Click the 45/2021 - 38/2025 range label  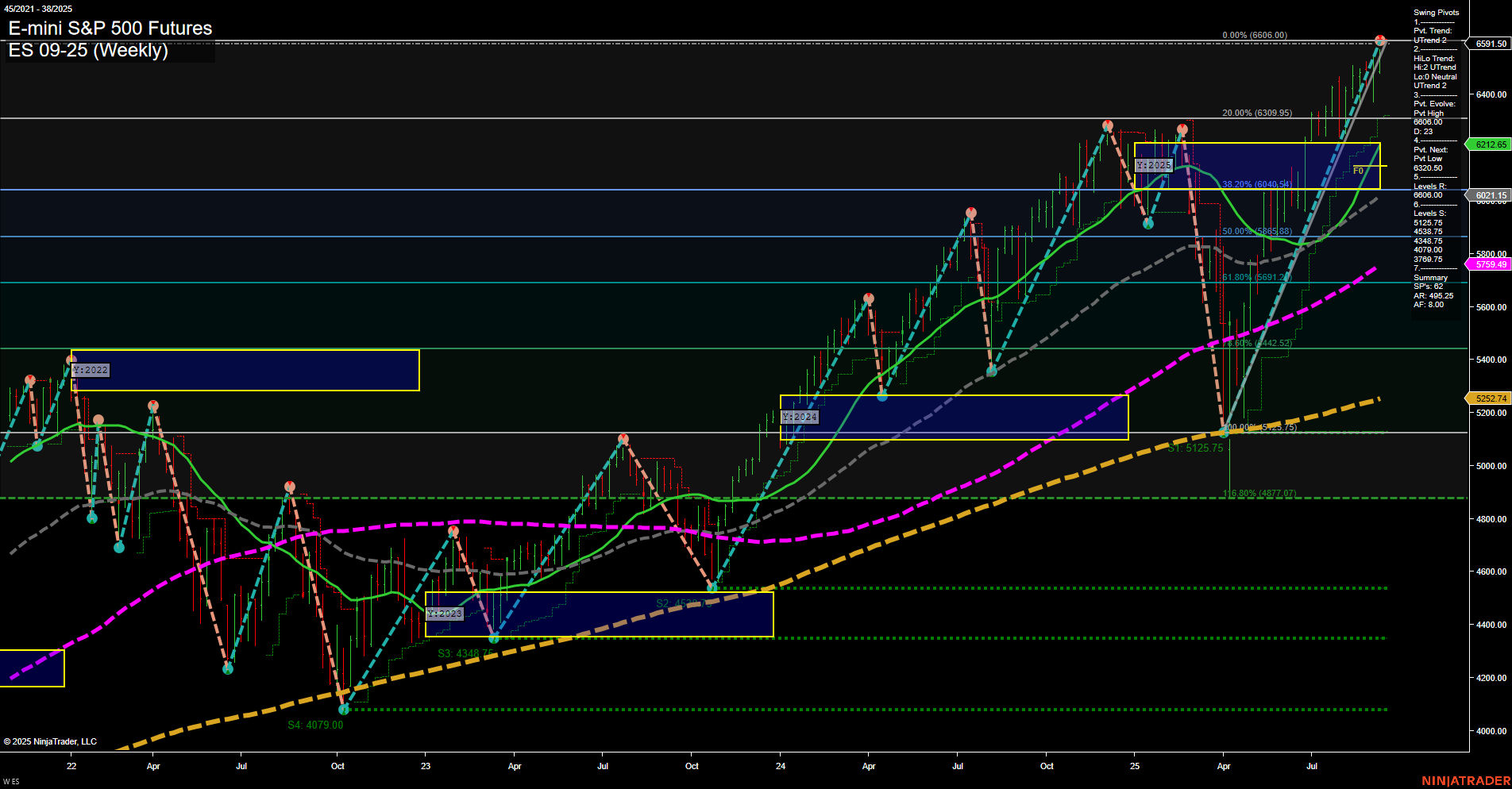[39, 9]
